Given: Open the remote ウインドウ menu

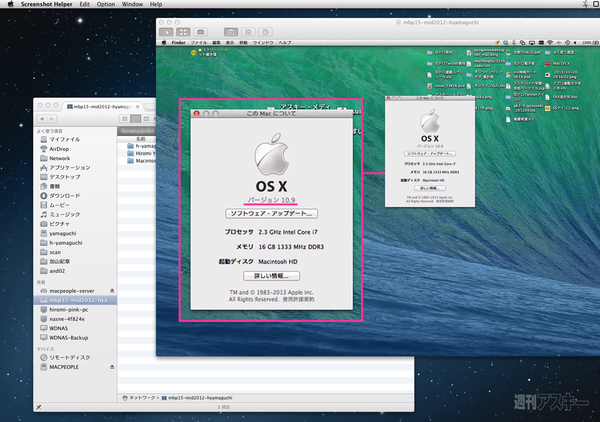Looking at the screenshot, I should point(263,42).
